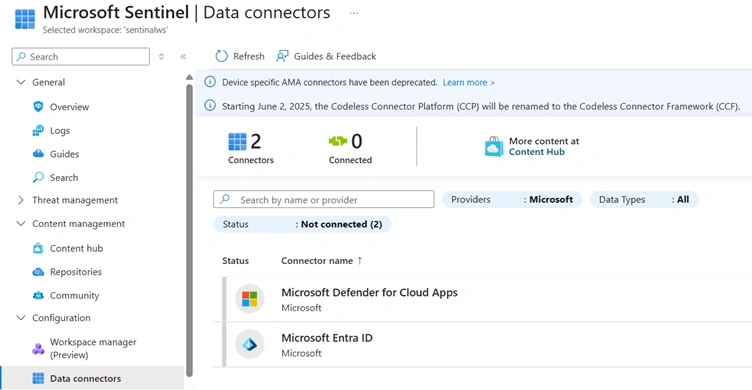
Task: Expand the Threat management section
Action: tap(21, 200)
